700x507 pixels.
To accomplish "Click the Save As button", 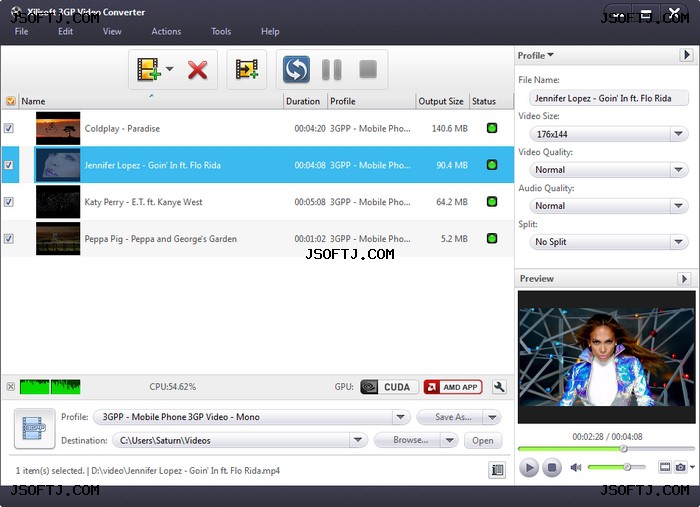I will pyautogui.click(x=450, y=417).
